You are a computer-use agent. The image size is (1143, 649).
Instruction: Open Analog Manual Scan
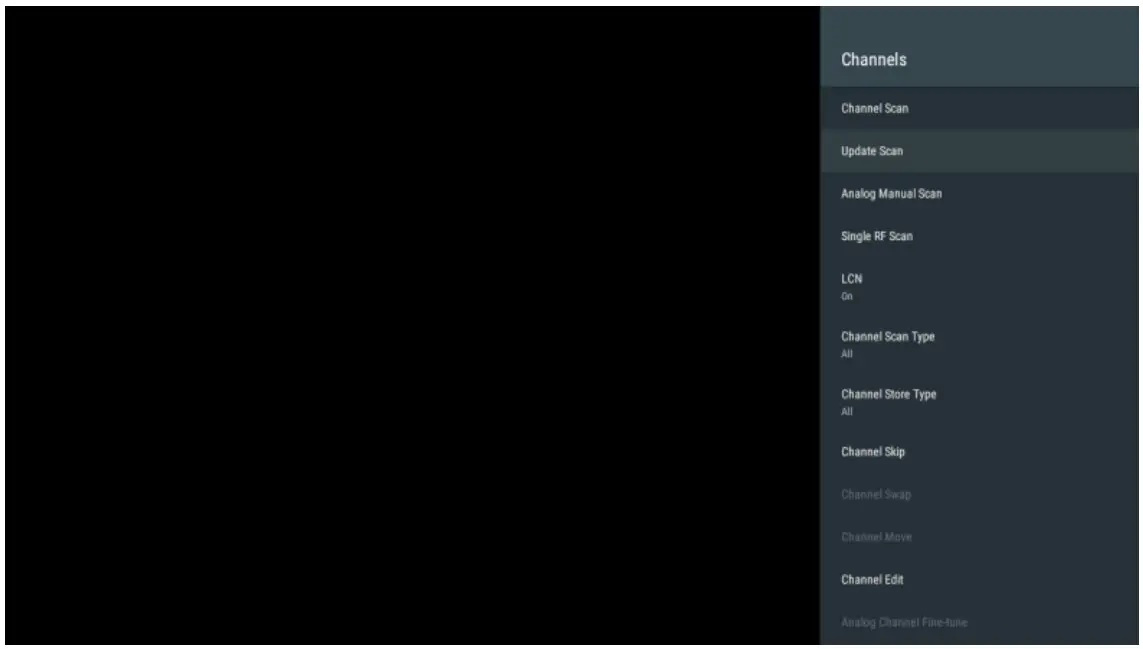click(x=979, y=194)
